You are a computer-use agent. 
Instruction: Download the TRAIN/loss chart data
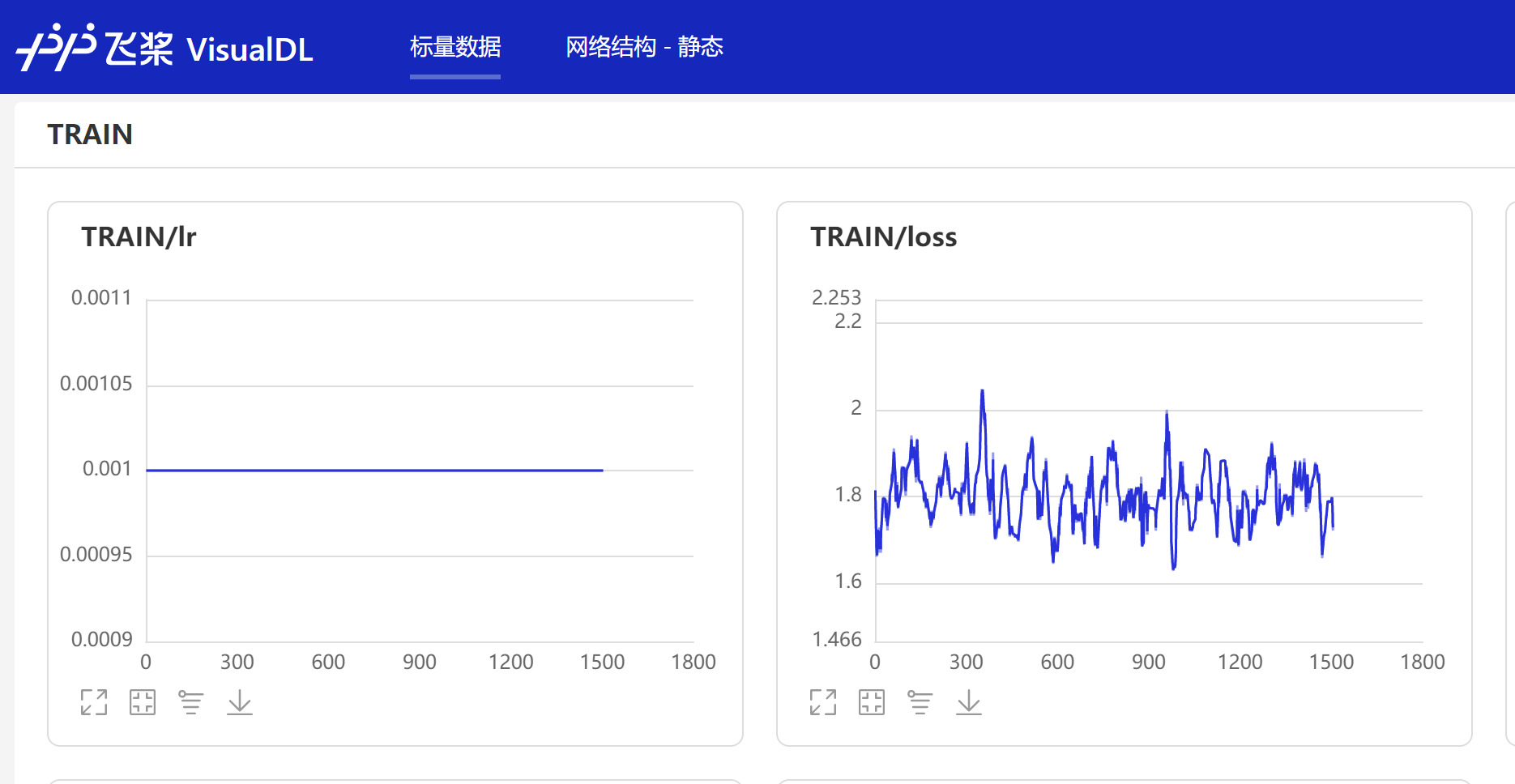[x=969, y=702]
